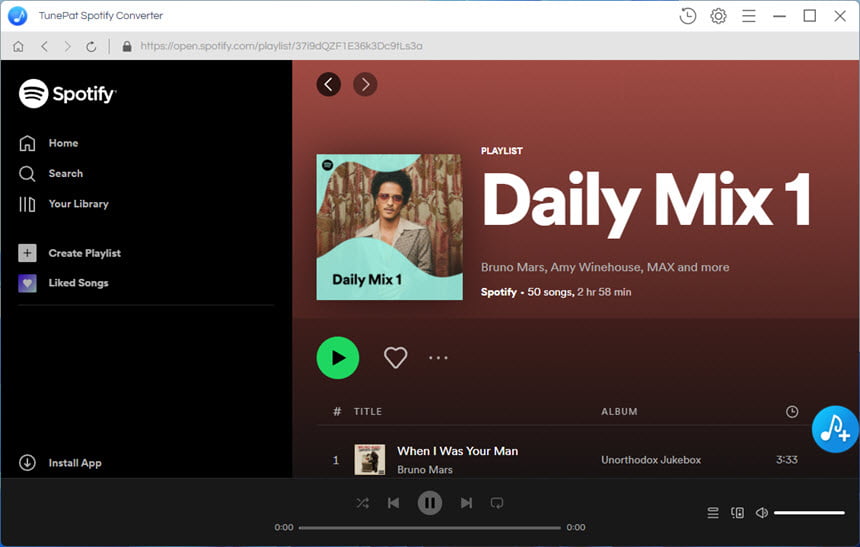Click the TITLE column header
Viewport: 860px width, 547px height.
[x=367, y=411]
